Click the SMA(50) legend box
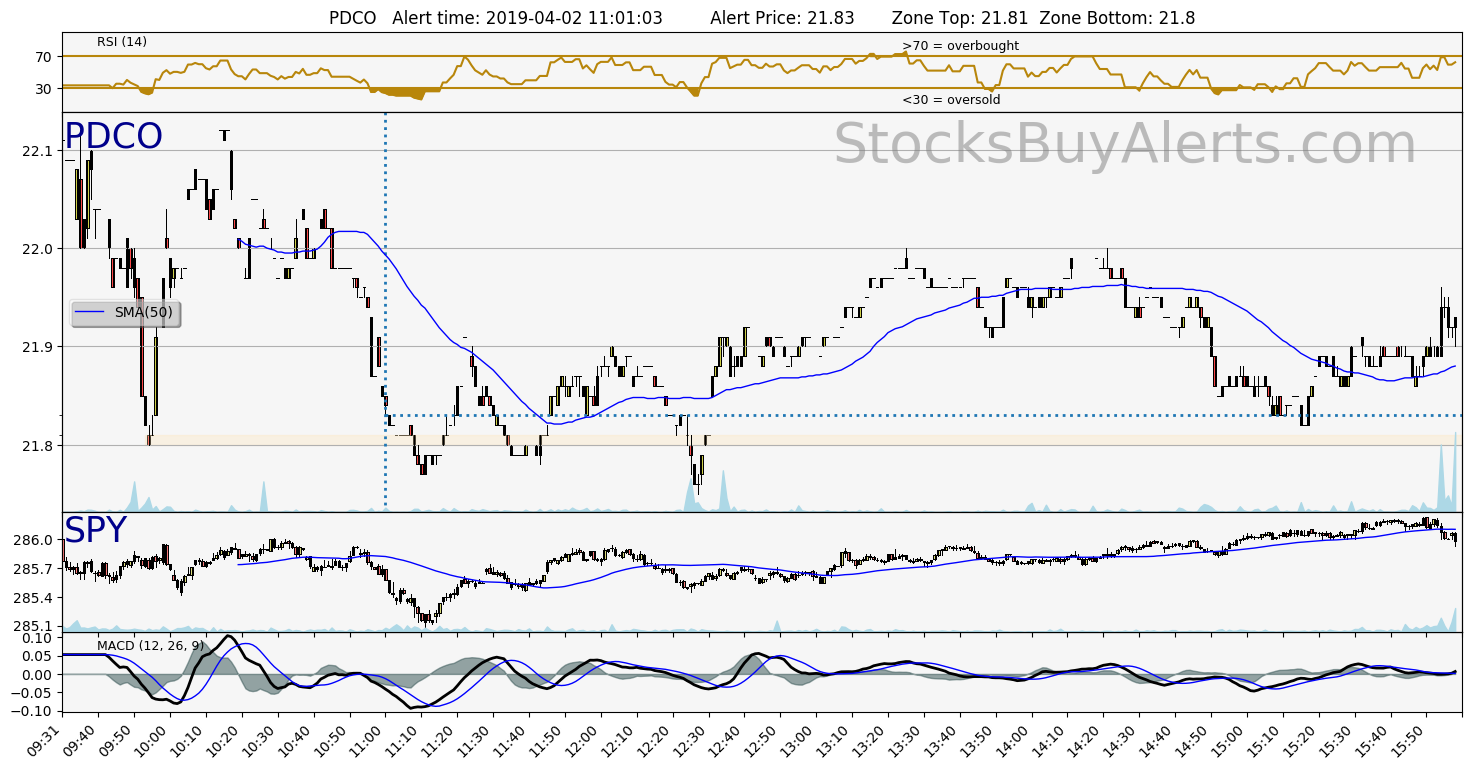This screenshot has width=1475, height=770. (126, 313)
